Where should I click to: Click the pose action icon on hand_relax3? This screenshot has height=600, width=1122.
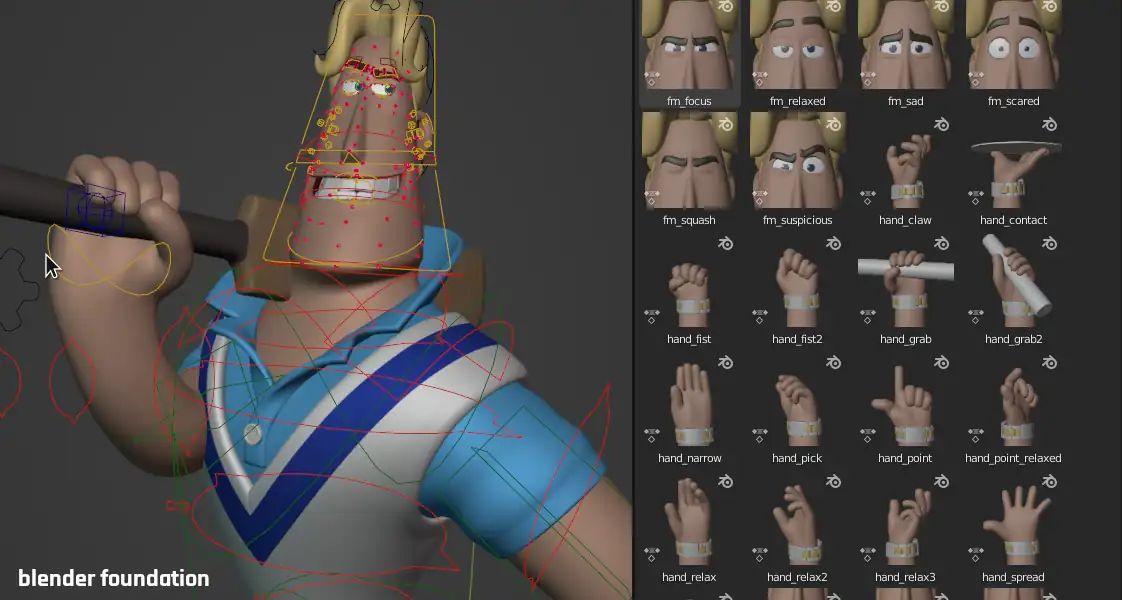[x=867, y=554]
